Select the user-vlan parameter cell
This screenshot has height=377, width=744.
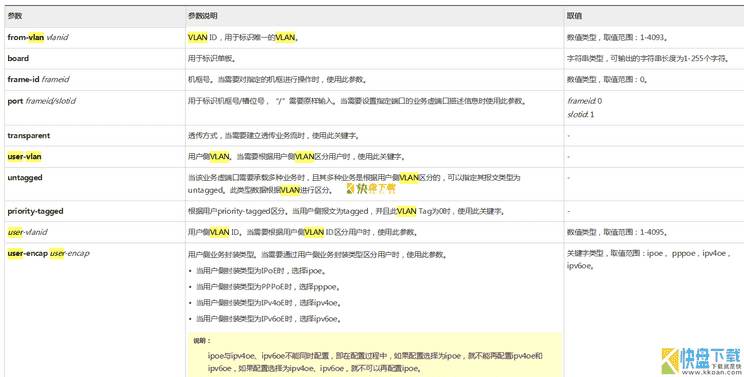pyautogui.click(x=24, y=156)
